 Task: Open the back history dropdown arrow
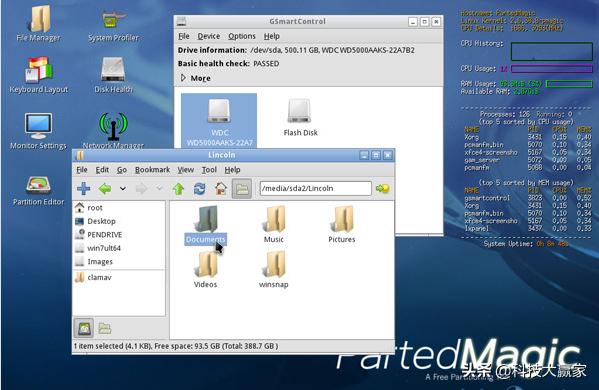[x=123, y=188]
